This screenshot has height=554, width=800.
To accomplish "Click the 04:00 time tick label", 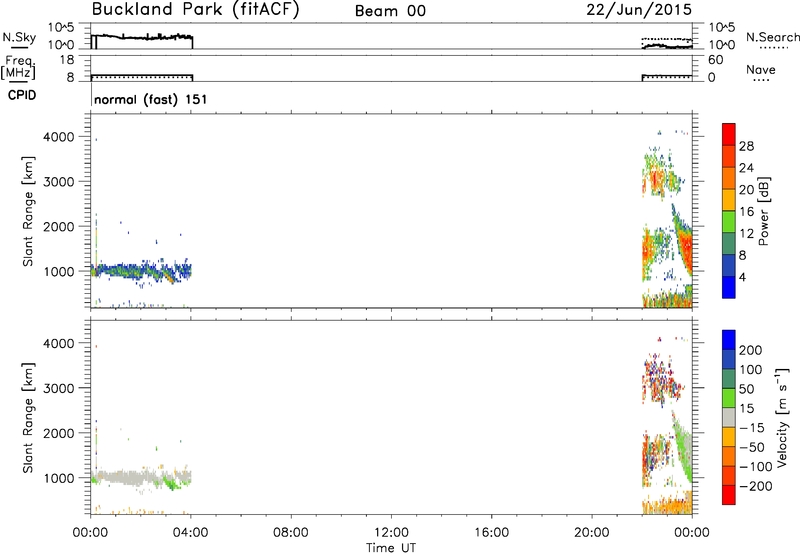I will (190, 533).
